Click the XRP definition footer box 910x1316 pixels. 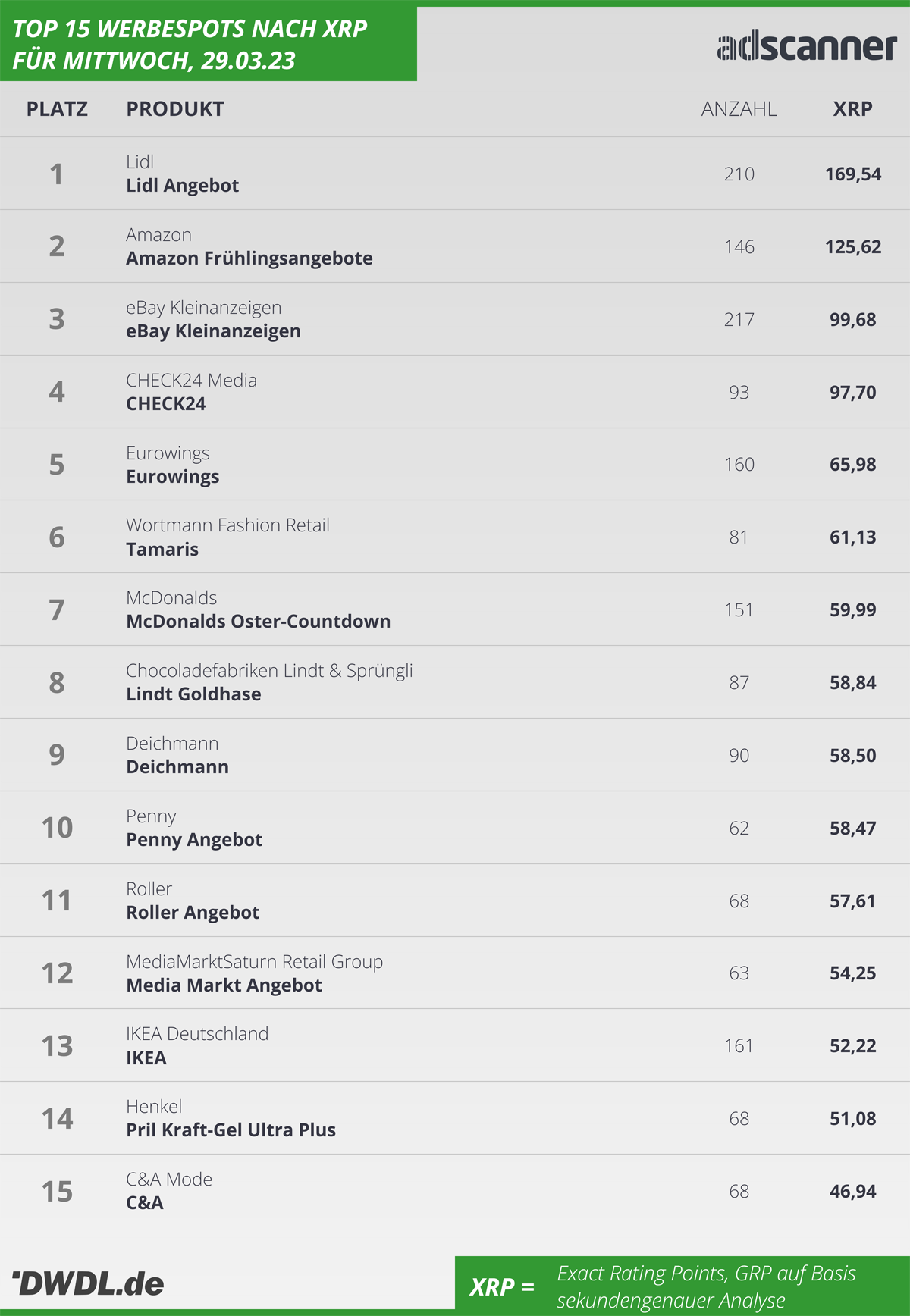(682, 1286)
